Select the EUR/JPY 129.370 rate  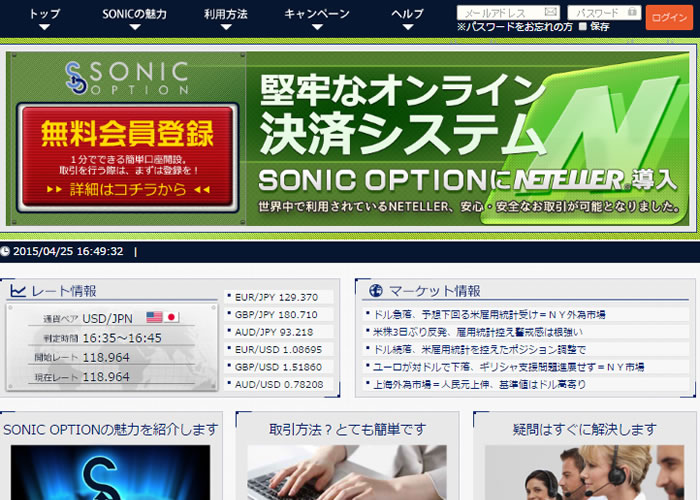point(279,297)
